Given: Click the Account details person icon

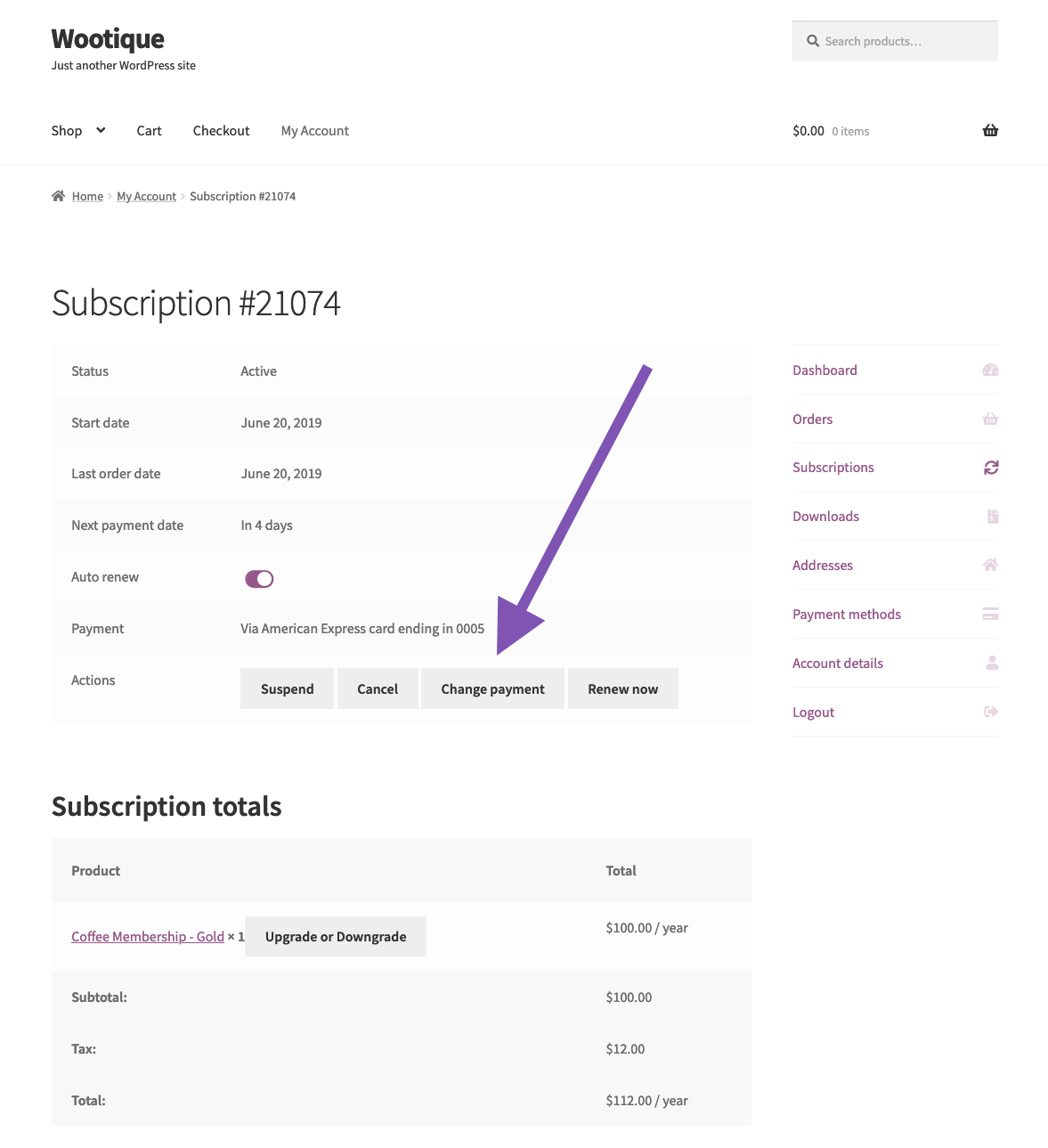Looking at the screenshot, I should (990, 662).
